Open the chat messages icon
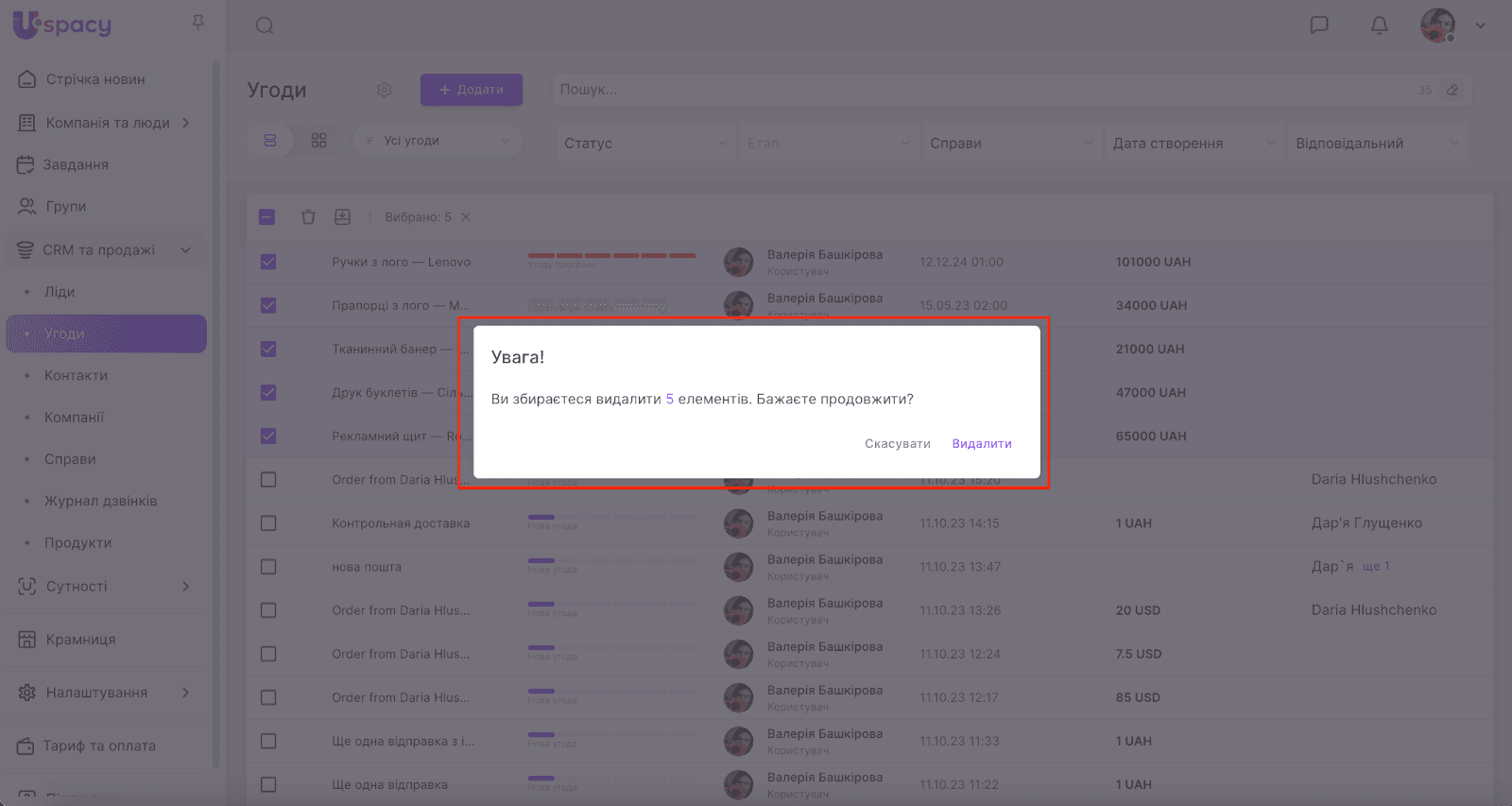This screenshot has height=806, width=1512. tap(1319, 26)
